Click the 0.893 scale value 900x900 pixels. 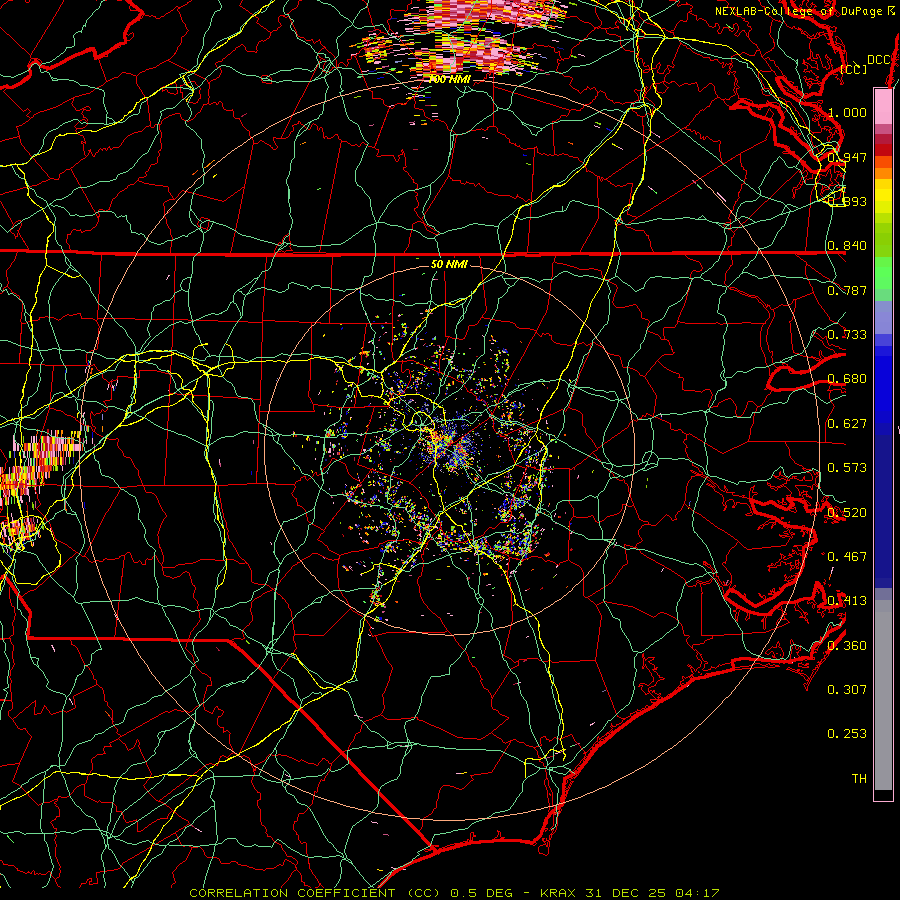coord(847,201)
